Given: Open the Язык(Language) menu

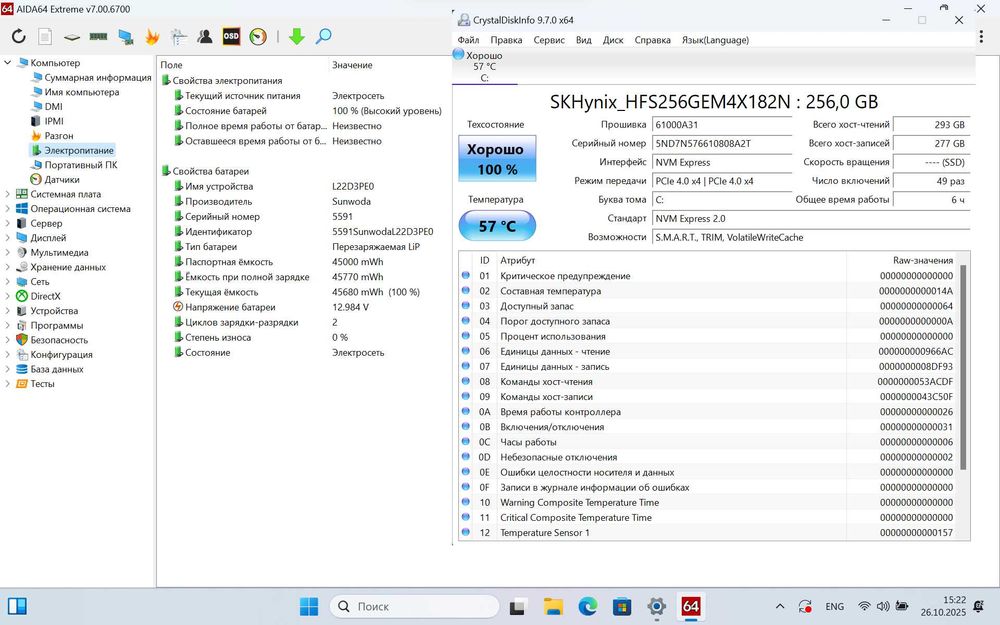Looking at the screenshot, I should (x=715, y=40).
